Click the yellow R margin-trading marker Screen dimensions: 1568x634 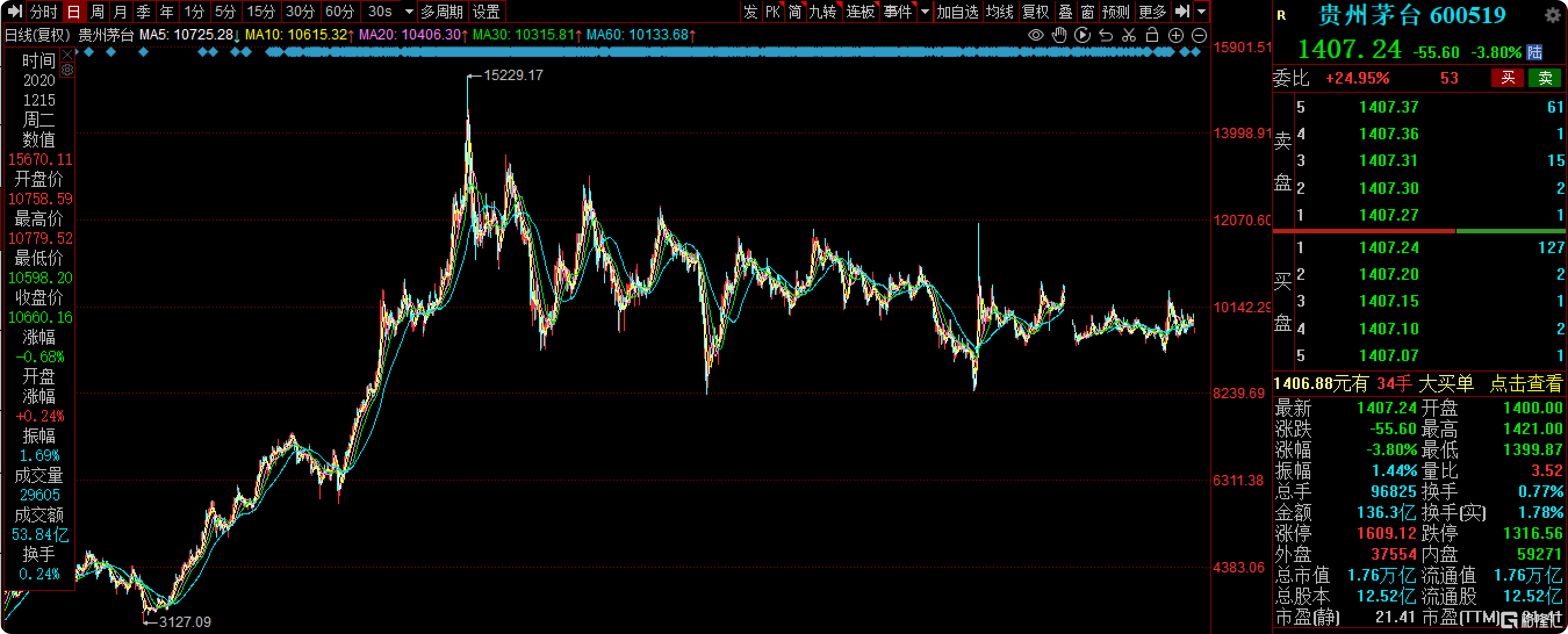pyautogui.click(x=1281, y=15)
